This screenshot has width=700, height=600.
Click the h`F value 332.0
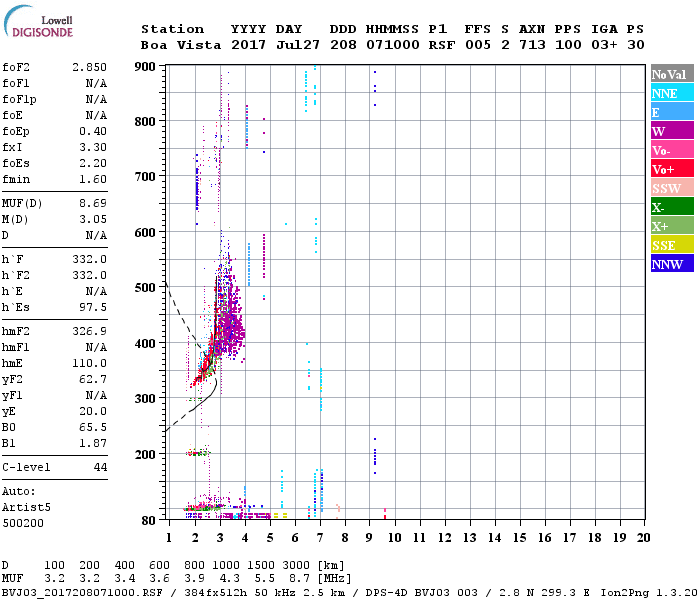click(89, 259)
